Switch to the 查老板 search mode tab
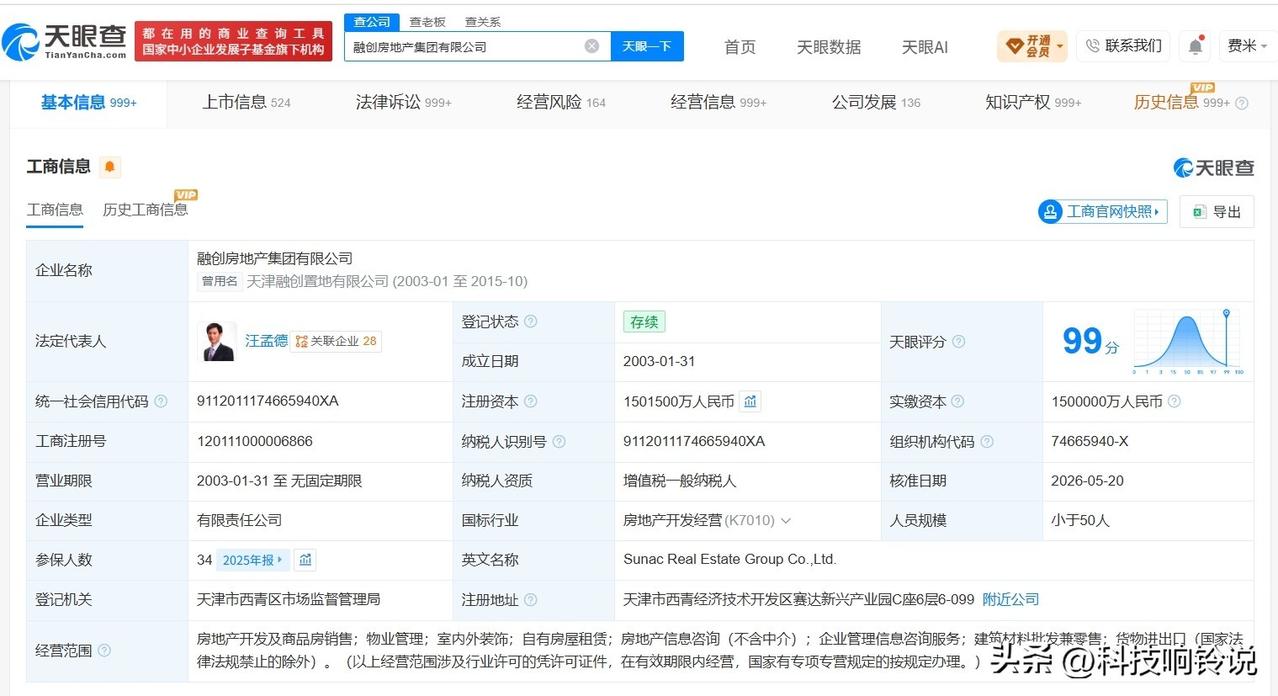Screen dimensions: 1278x696 [427, 21]
